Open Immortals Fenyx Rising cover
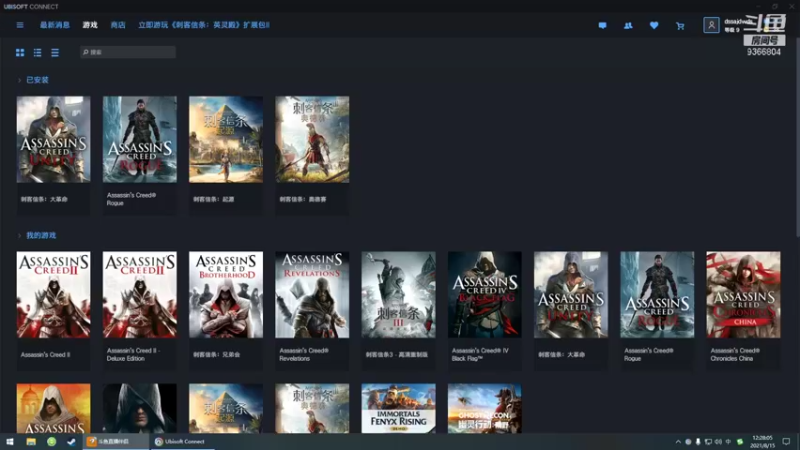Image resolution: width=800 pixels, height=450 pixels. (x=398, y=408)
